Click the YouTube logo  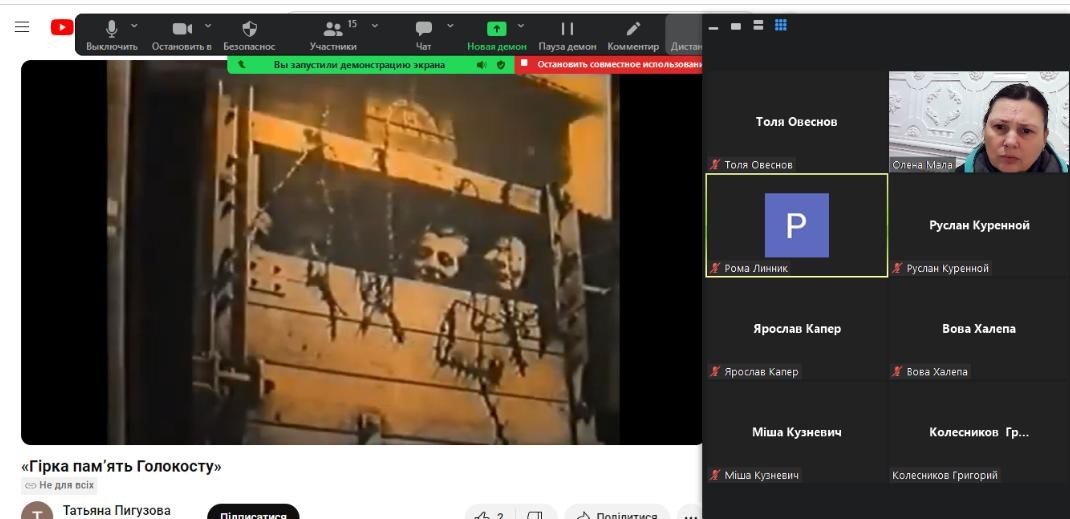(62, 27)
